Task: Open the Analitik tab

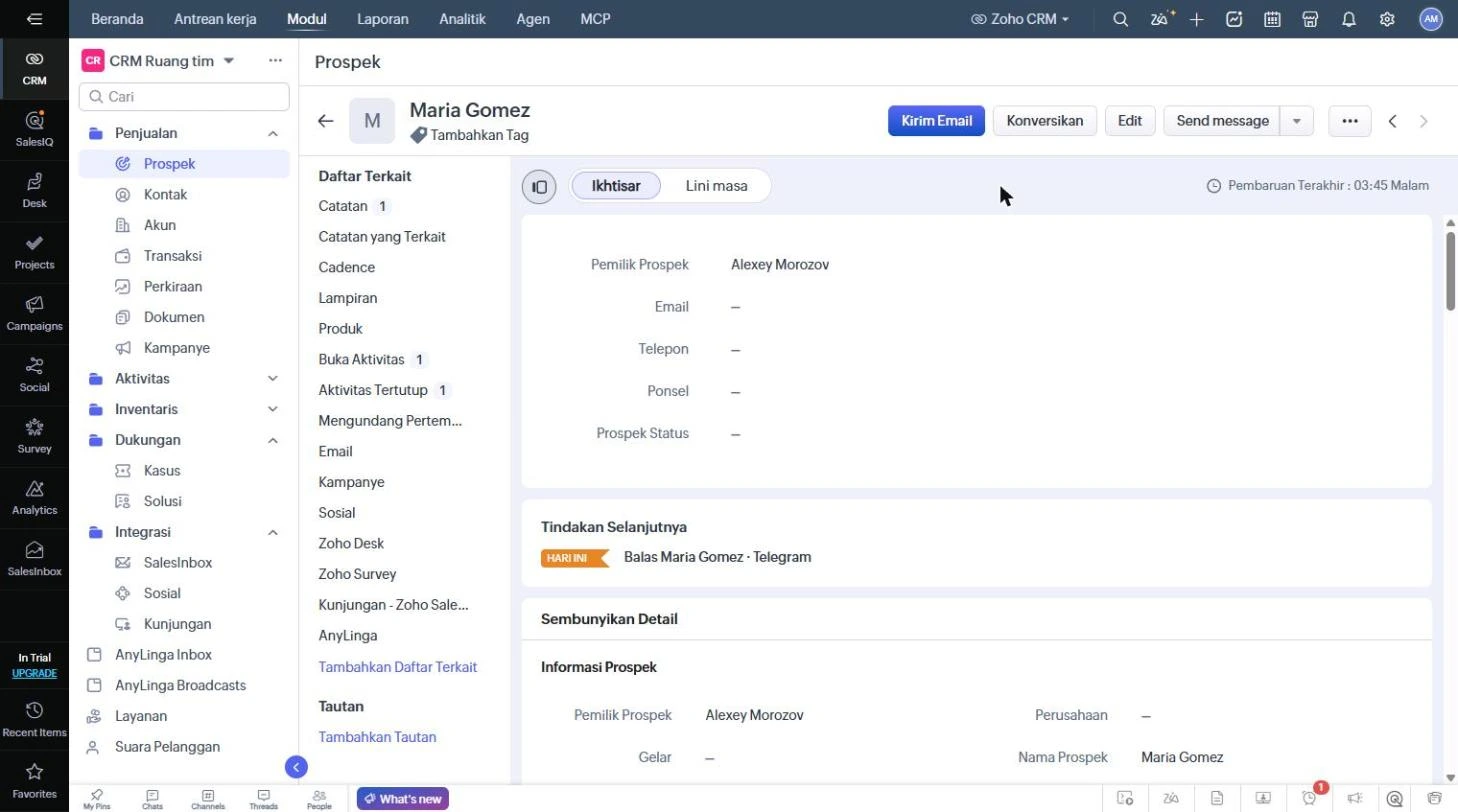Action: pyautogui.click(x=463, y=19)
